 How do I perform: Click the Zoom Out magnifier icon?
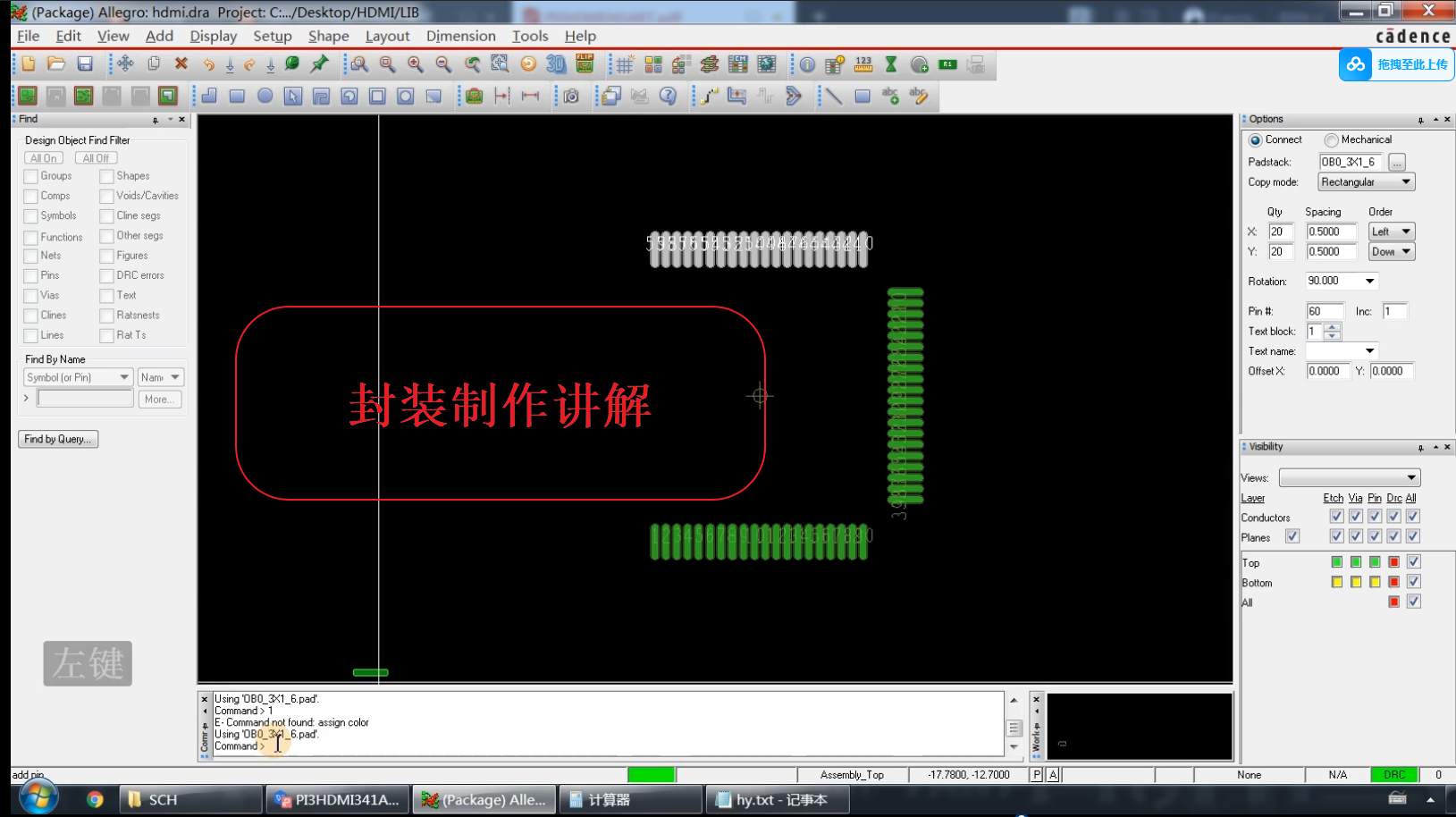(443, 64)
